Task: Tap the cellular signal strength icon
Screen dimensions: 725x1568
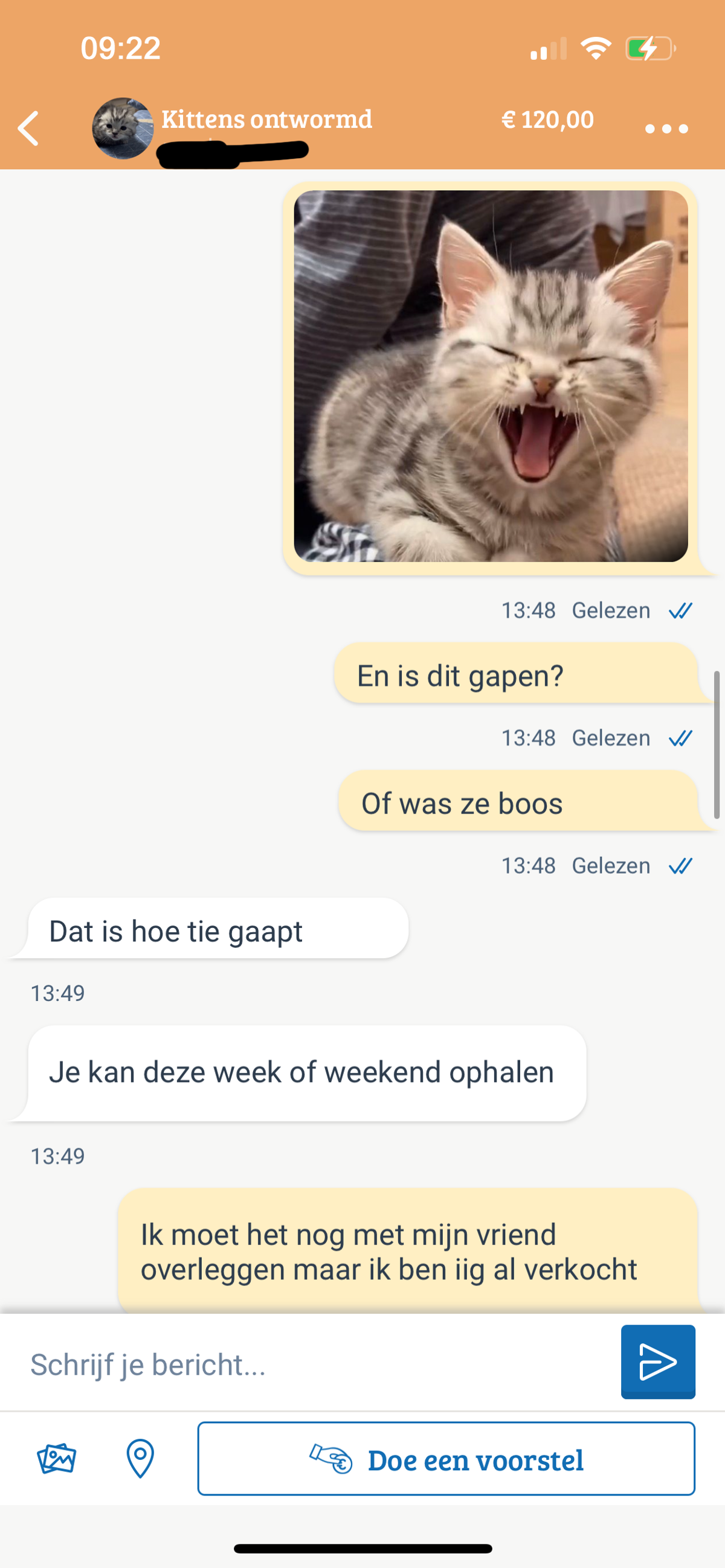Action: tap(549, 48)
